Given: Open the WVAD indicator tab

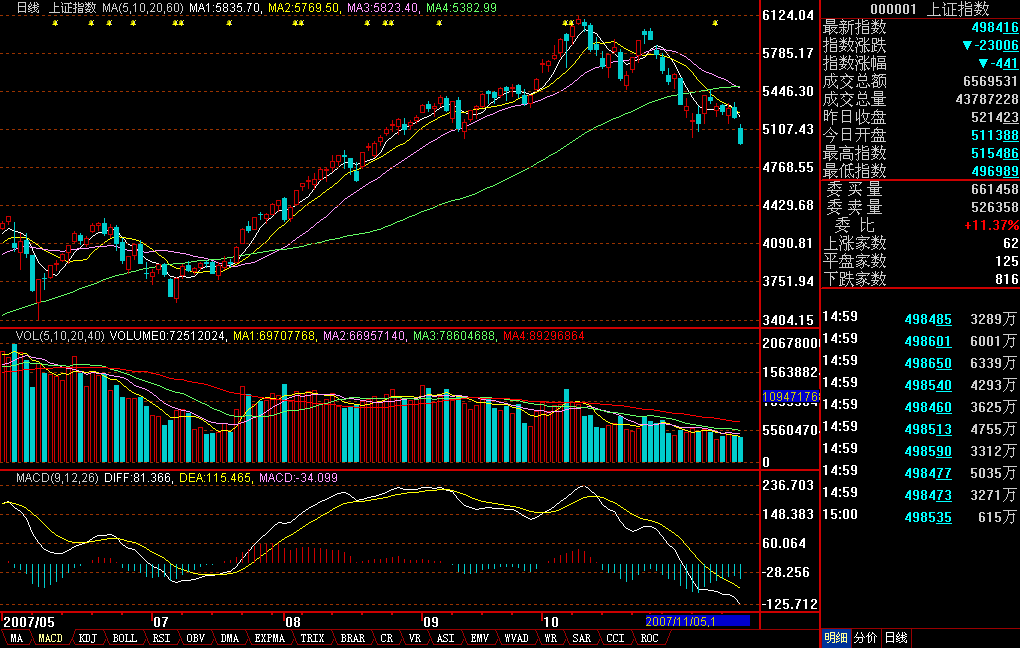Looking at the screenshot, I should 516,638.
